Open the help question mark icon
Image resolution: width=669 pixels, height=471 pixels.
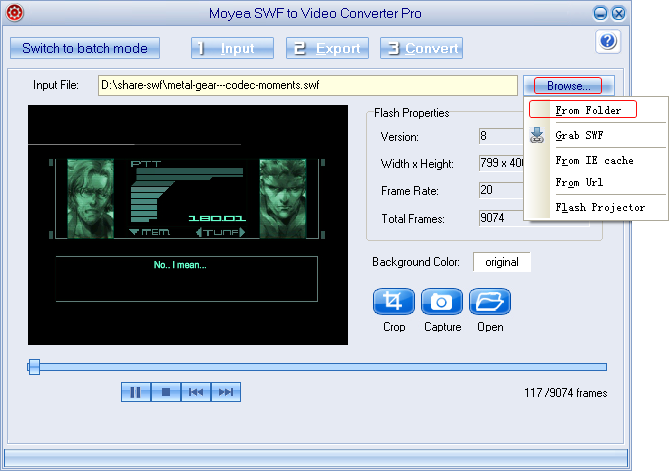point(608,41)
